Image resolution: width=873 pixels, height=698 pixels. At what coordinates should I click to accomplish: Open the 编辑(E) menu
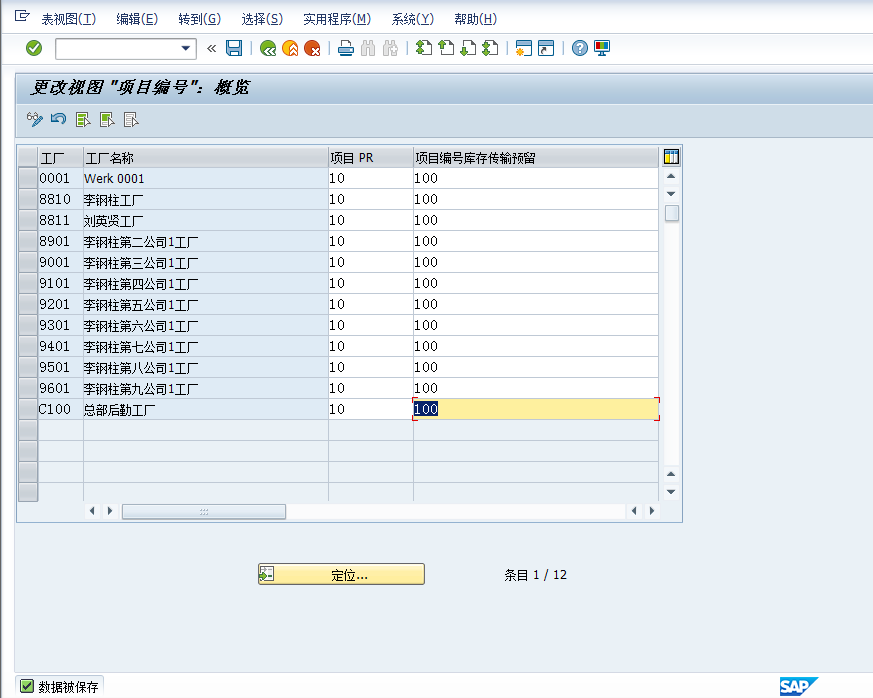[x=137, y=19]
